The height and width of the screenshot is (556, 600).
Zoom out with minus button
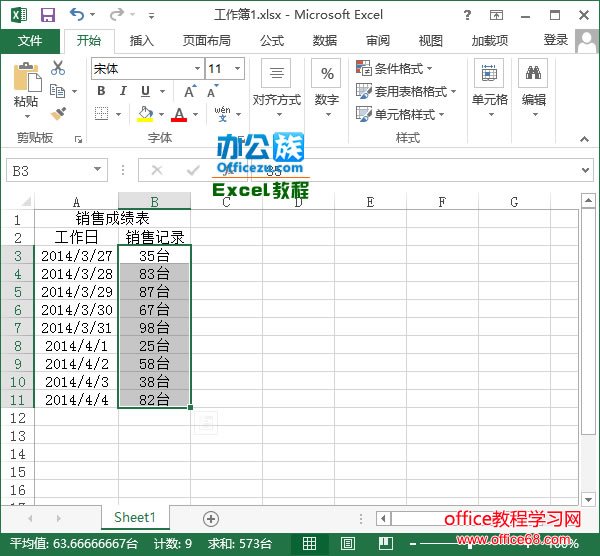pos(413,543)
